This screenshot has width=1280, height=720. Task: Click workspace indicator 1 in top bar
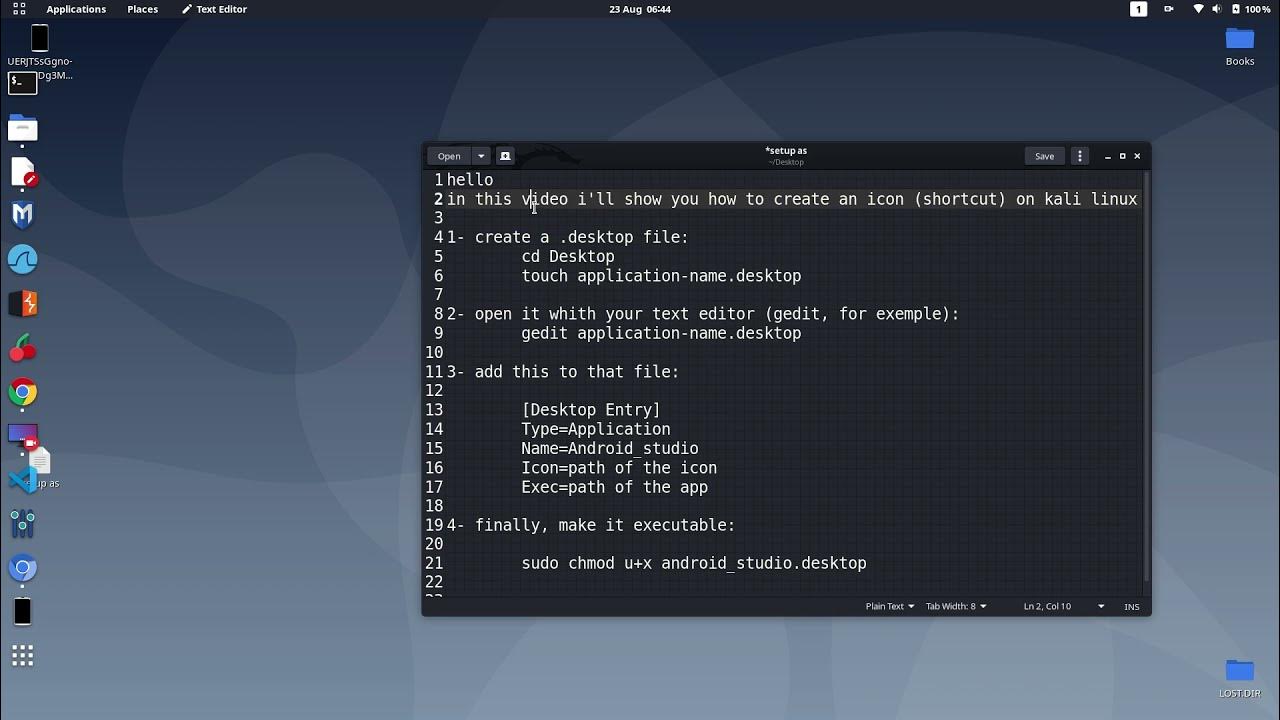tap(1139, 9)
